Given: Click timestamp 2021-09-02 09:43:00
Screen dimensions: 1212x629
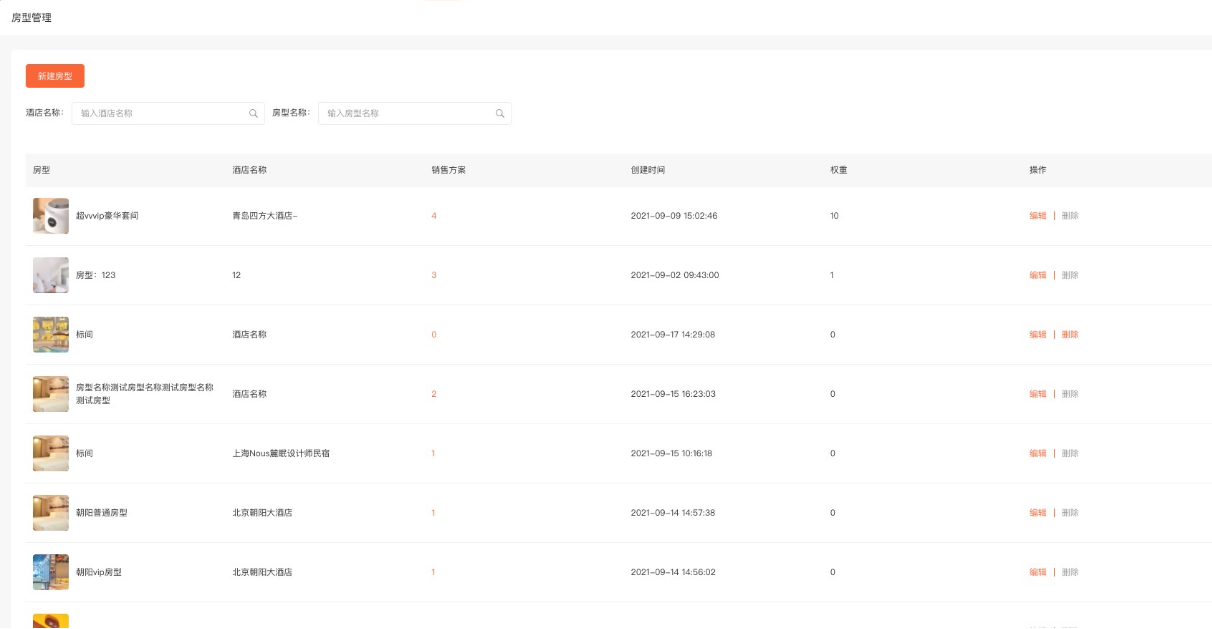Looking at the screenshot, I should point(675,275).
